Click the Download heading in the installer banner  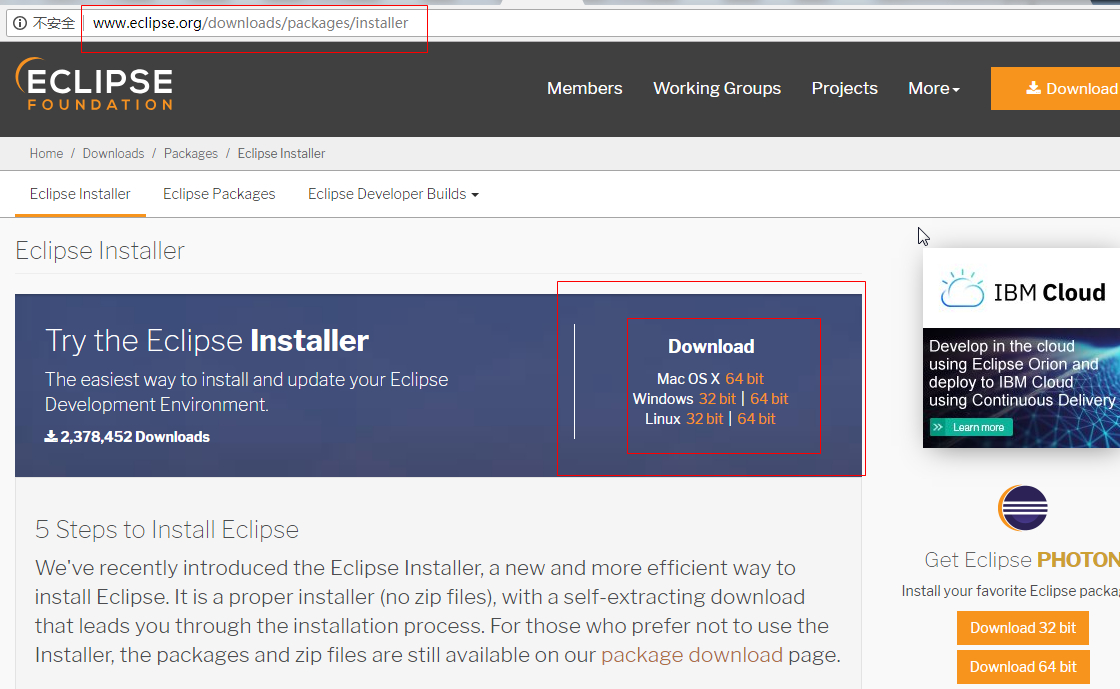pos(711,346)
